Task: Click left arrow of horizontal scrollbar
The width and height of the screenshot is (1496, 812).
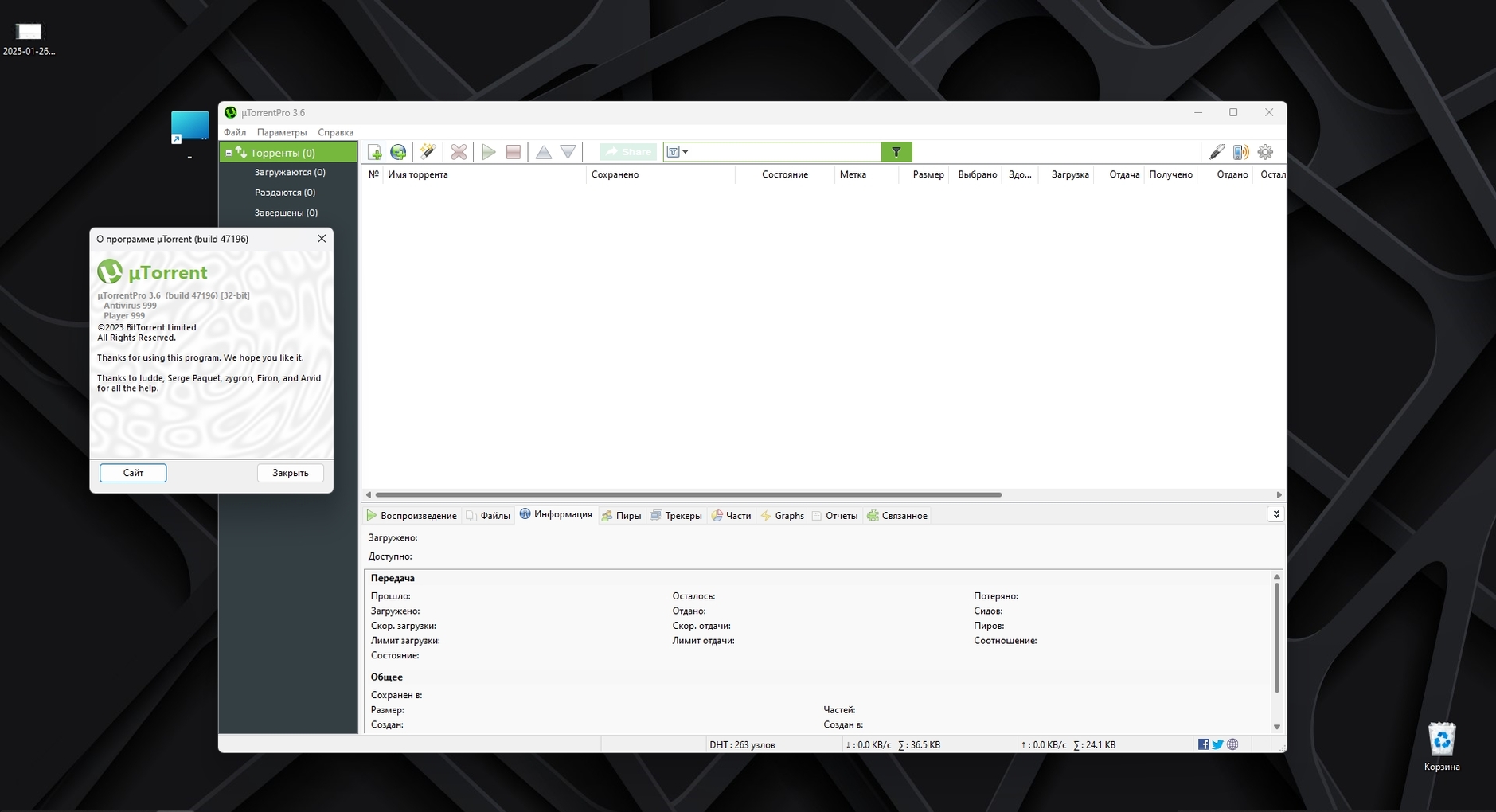Action: 368,494
